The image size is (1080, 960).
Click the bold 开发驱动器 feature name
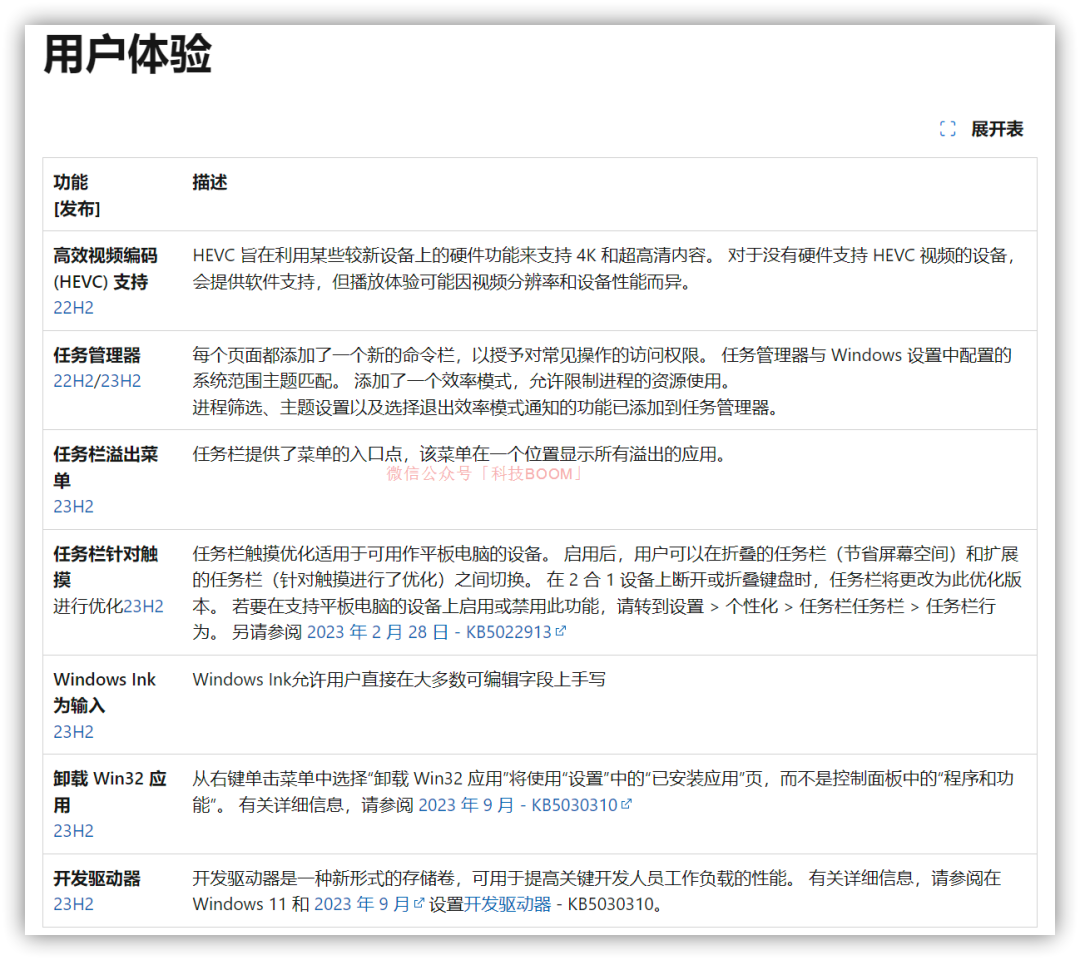[x=97, y=879]
